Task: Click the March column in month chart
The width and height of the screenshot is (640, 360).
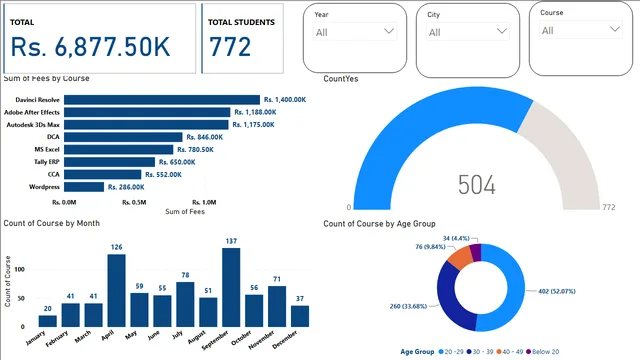Action: pyautogui.click(x=93, y=315)
